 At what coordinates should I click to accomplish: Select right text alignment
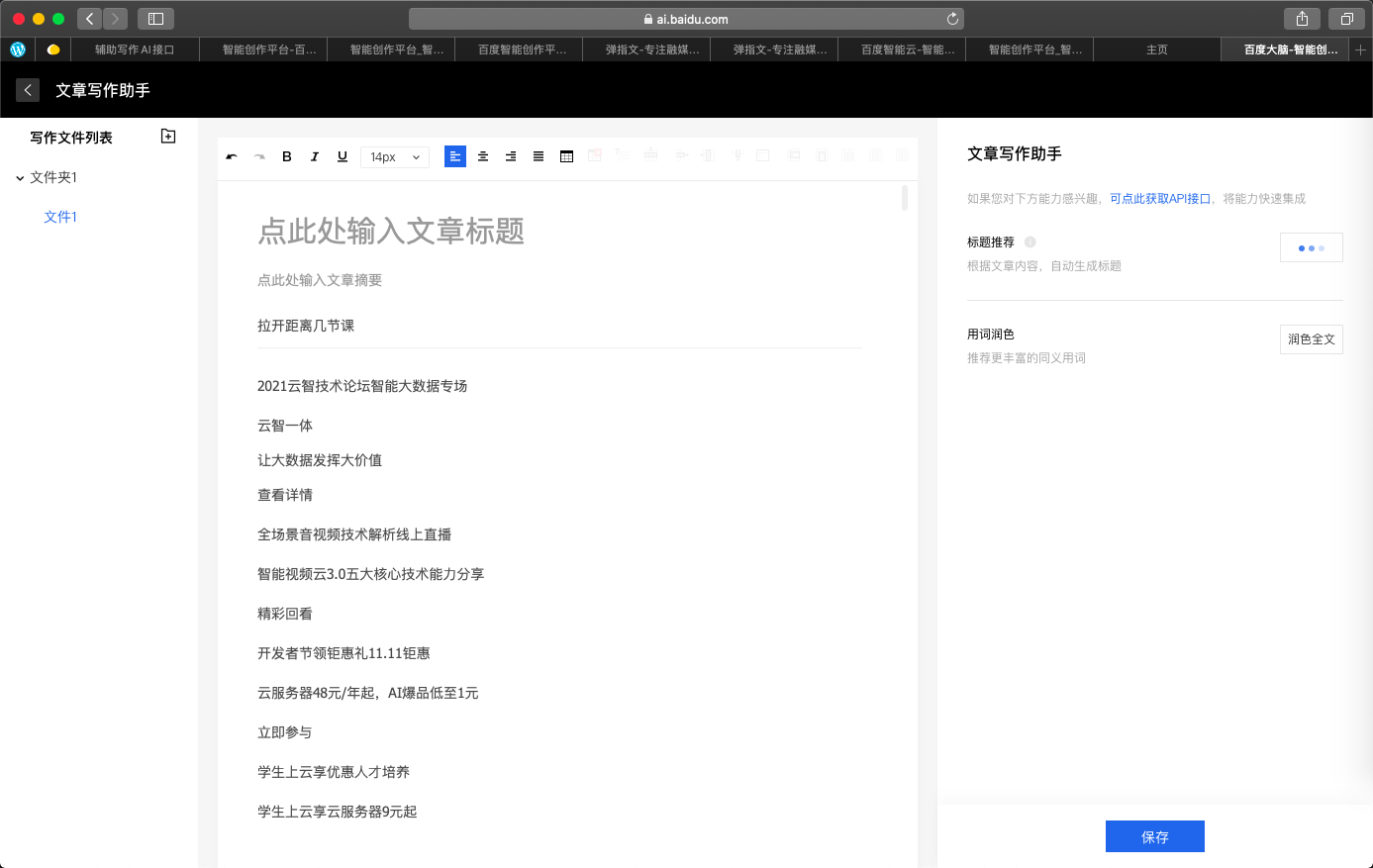pos(511,156)
